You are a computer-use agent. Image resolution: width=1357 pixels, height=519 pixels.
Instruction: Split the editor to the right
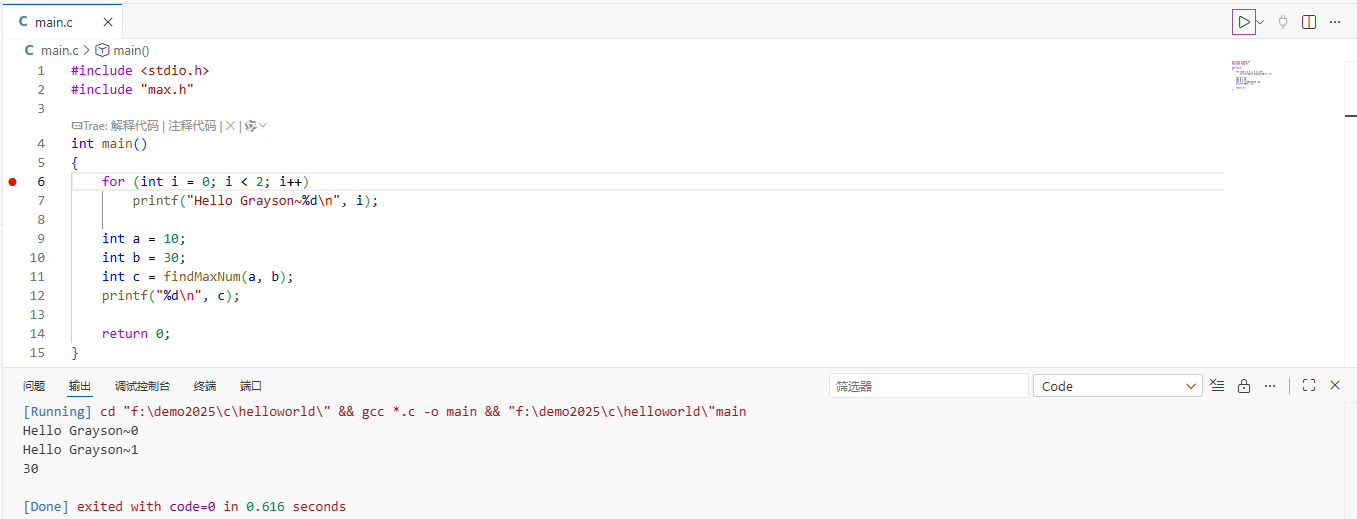pyautogui.click(x=1309, y=22)
